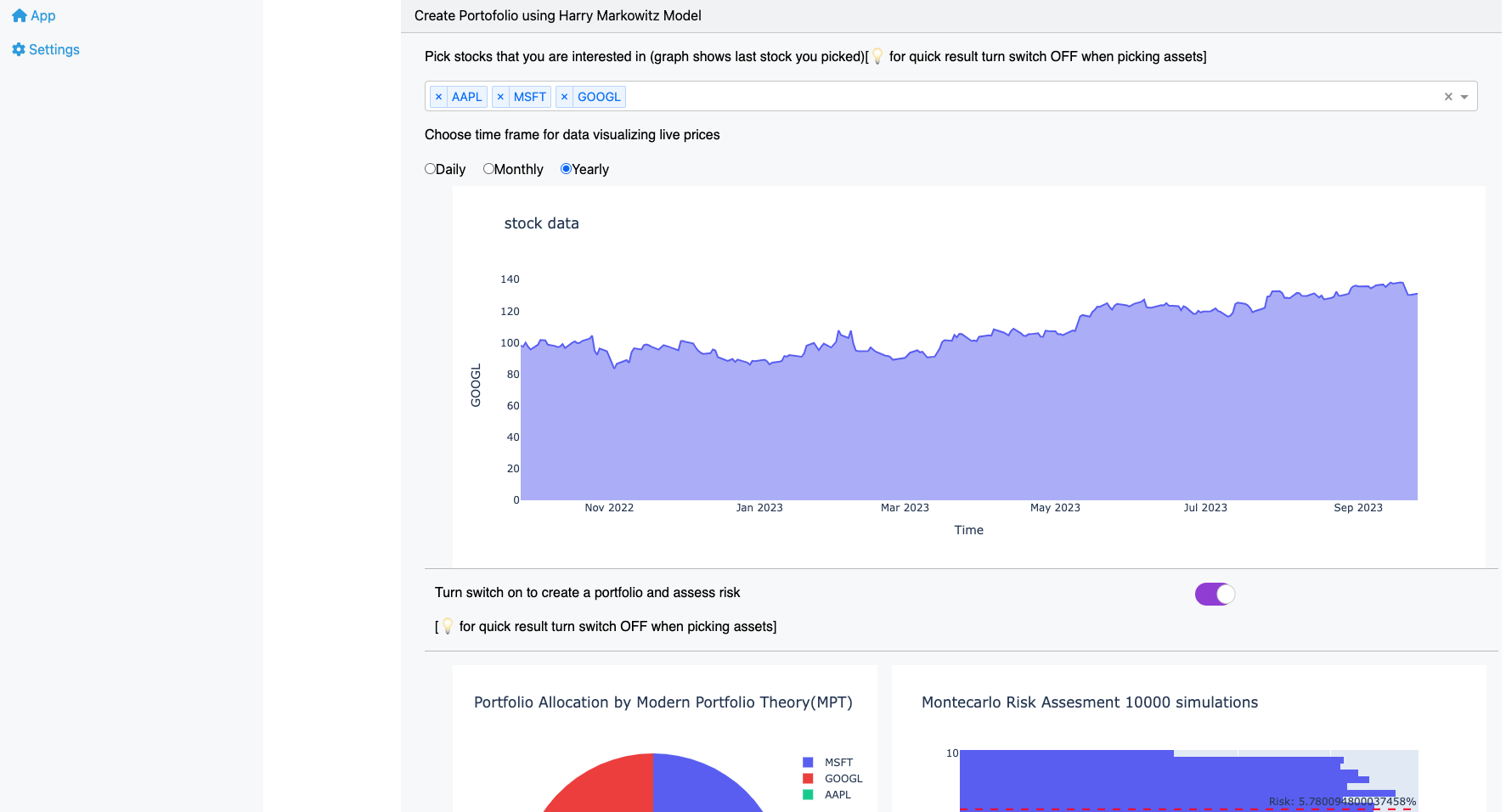The width and height of the screenshot is (1506, 812).
Task: Toggle the create portfolio switch
Action: pos(1215,594)
